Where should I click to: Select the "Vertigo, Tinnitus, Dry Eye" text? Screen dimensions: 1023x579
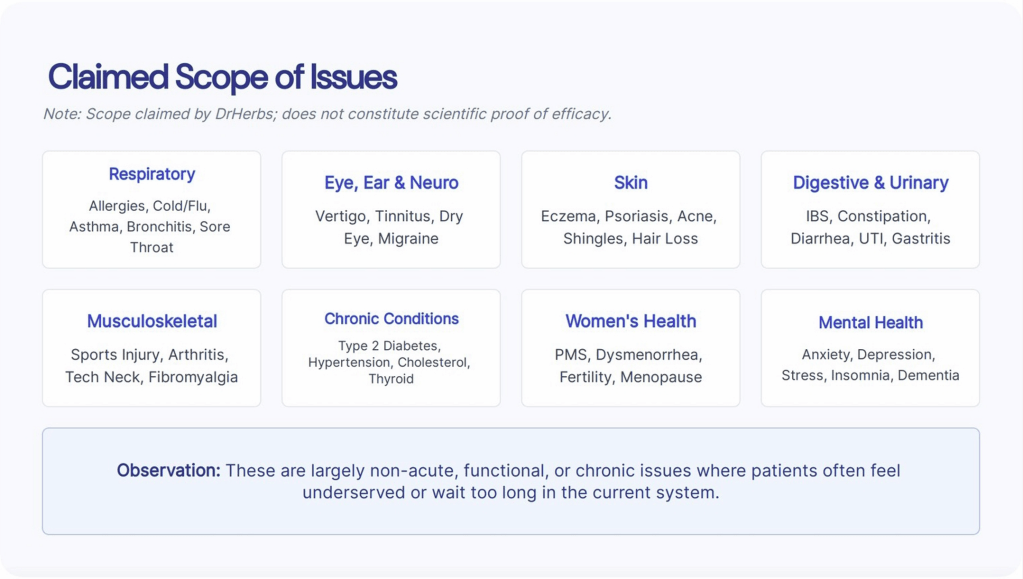pos(391,227)
